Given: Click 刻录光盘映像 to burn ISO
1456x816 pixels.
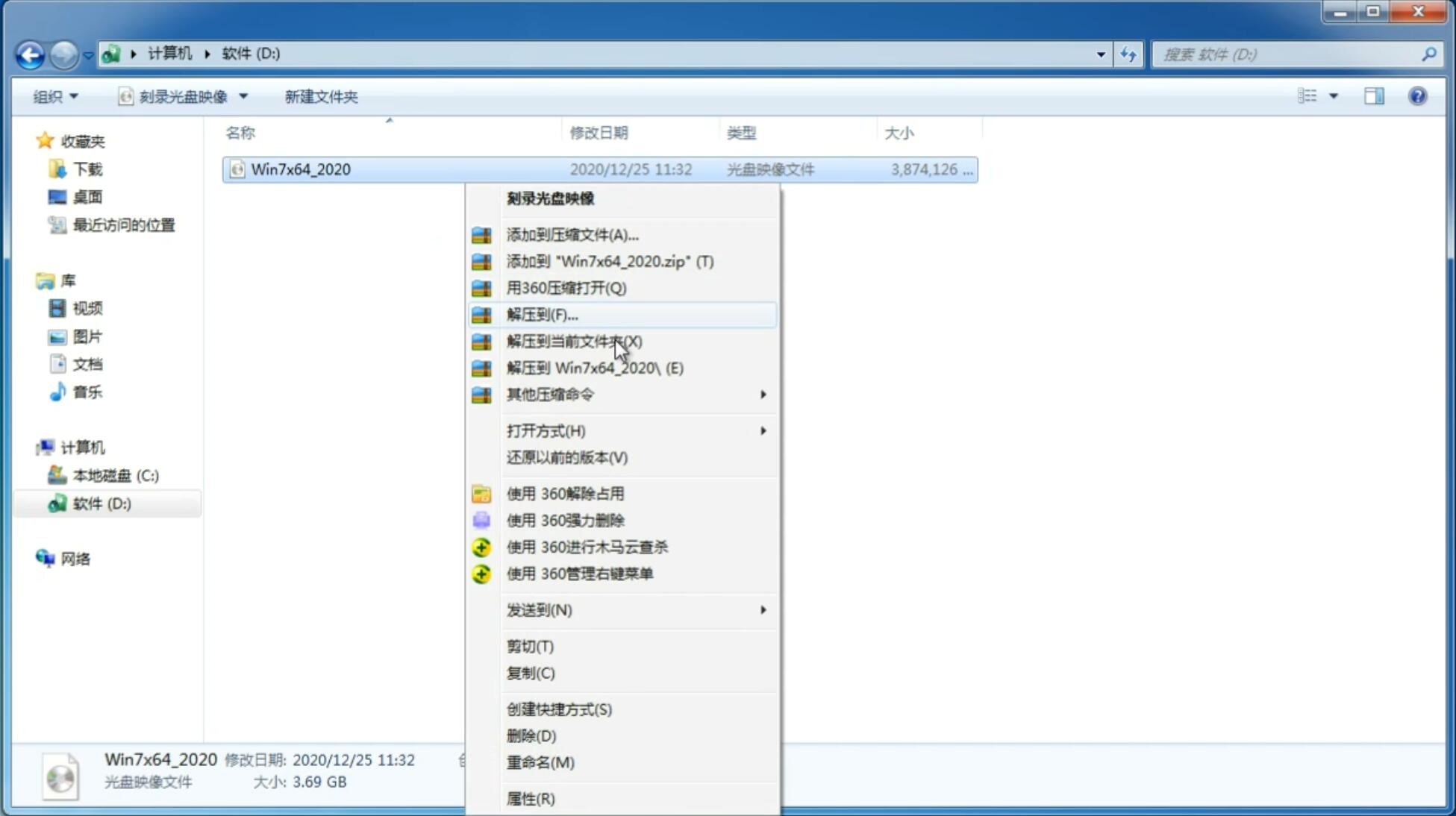Looking at the screenshot, I should coord(550,198).
